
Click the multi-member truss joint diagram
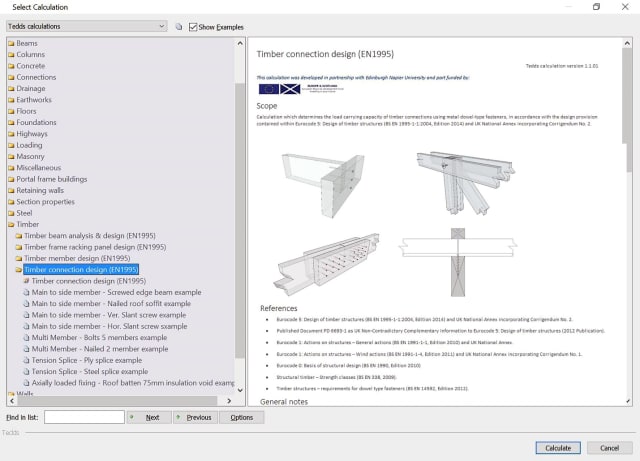(x=465, y=183)
